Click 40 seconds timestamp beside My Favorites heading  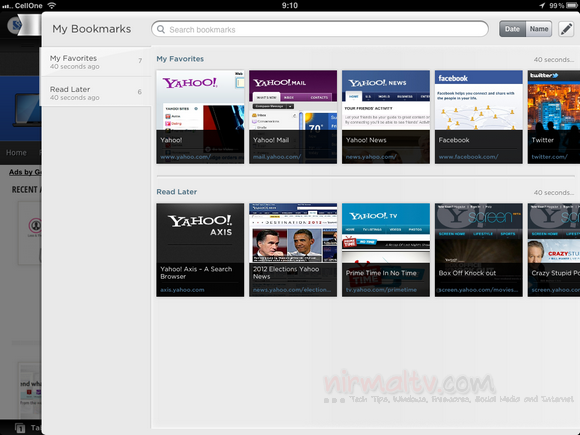point(554,60)
